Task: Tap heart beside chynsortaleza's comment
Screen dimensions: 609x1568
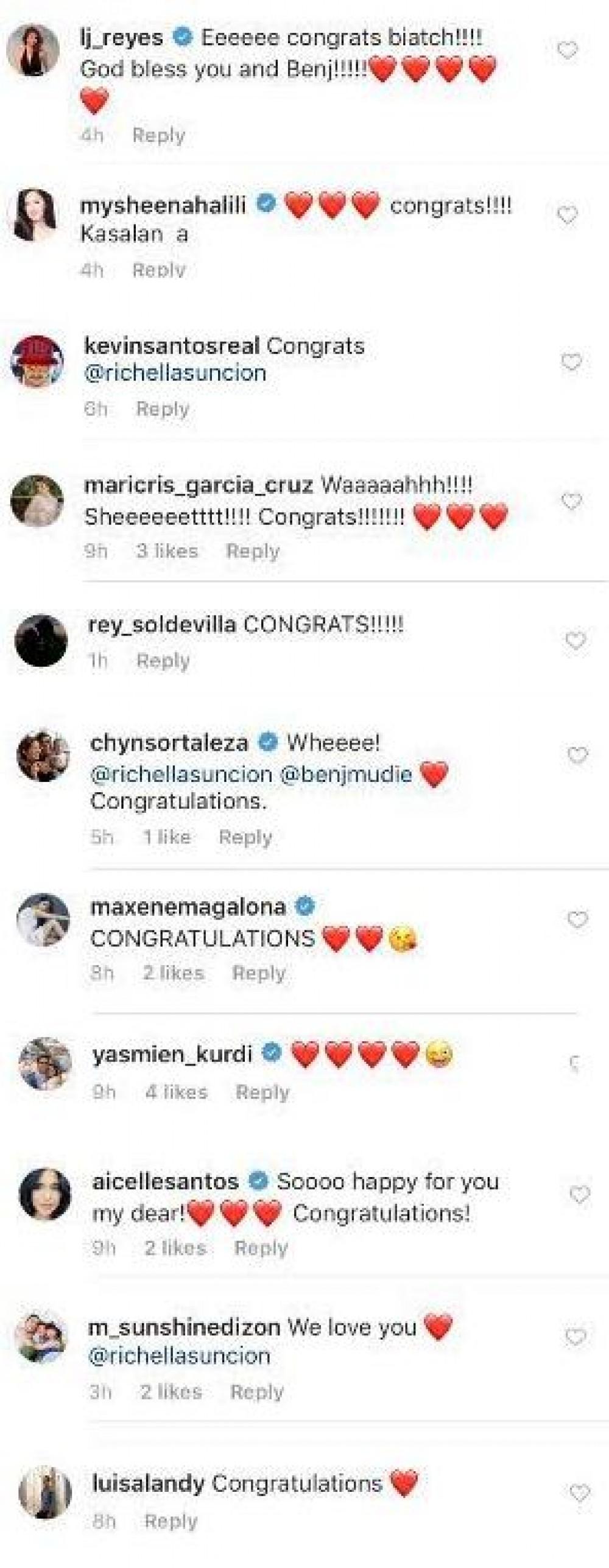Action: tap(577, 755)
